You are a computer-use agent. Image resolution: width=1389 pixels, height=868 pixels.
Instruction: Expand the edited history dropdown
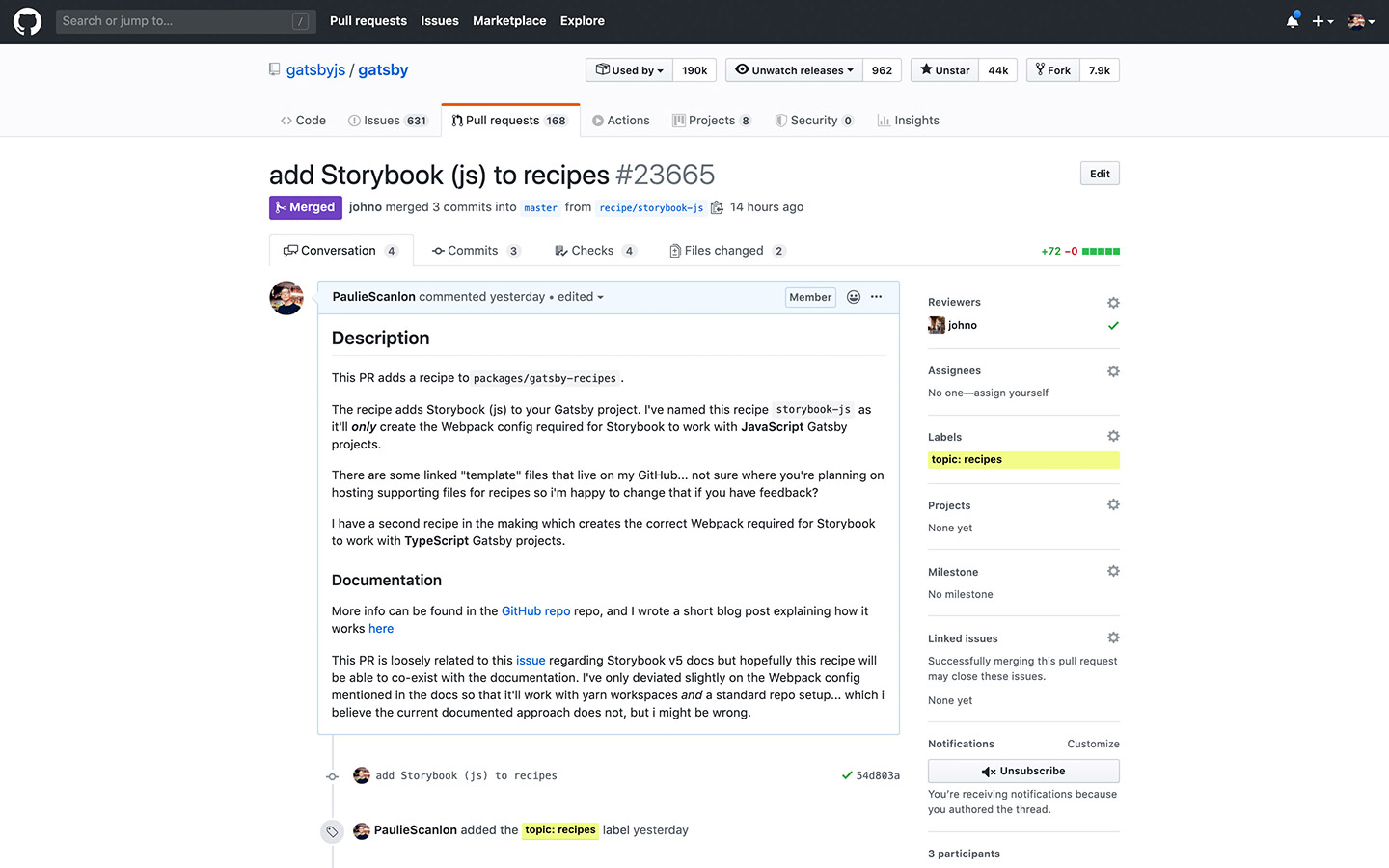pyautogui.click(x=581, y=297)
